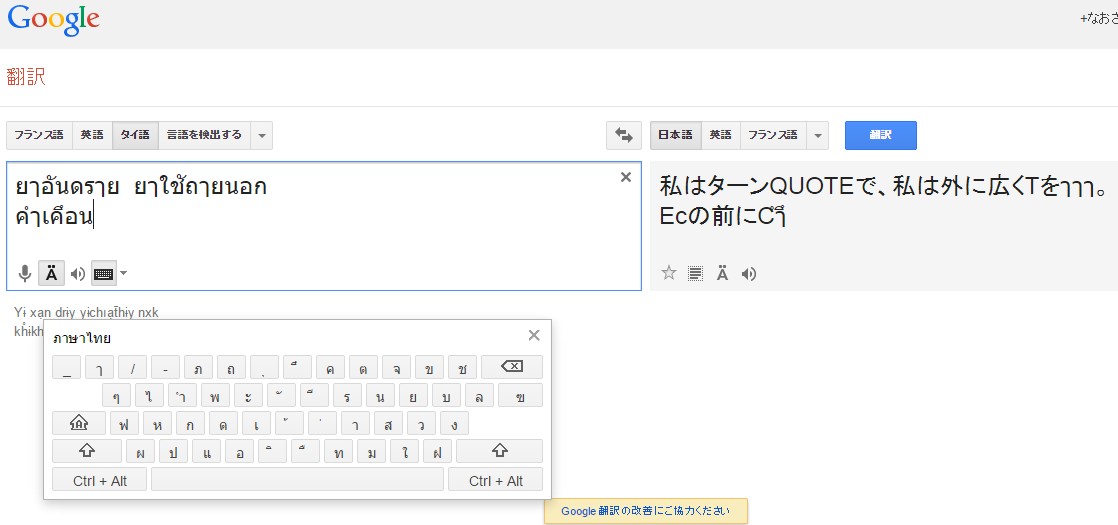Tap the ข key
The height and width of the screenshot is (525, 1118).
429,367
